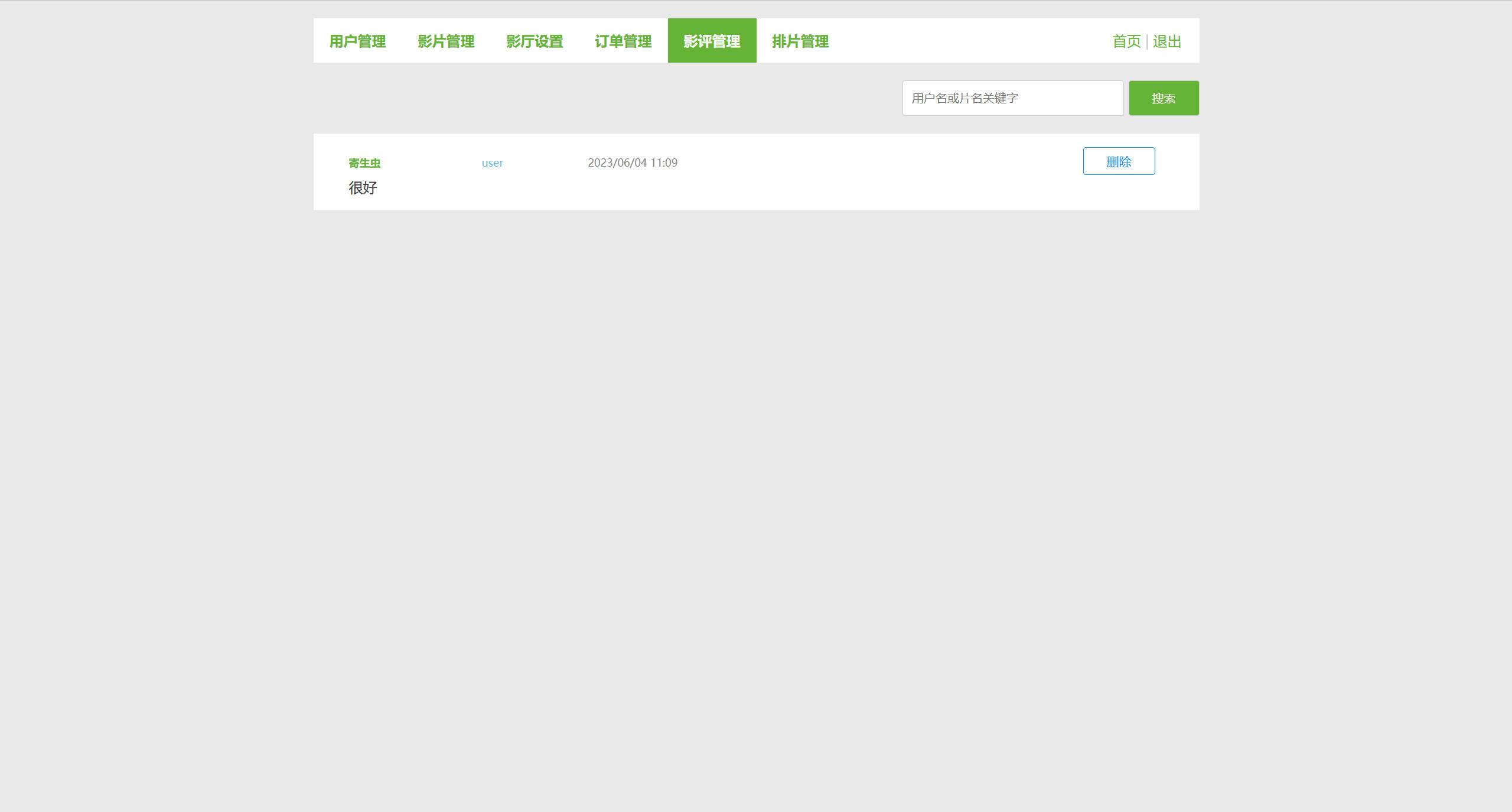
Task: Select the 订单管理 tab
Action: tap(623, 41)
